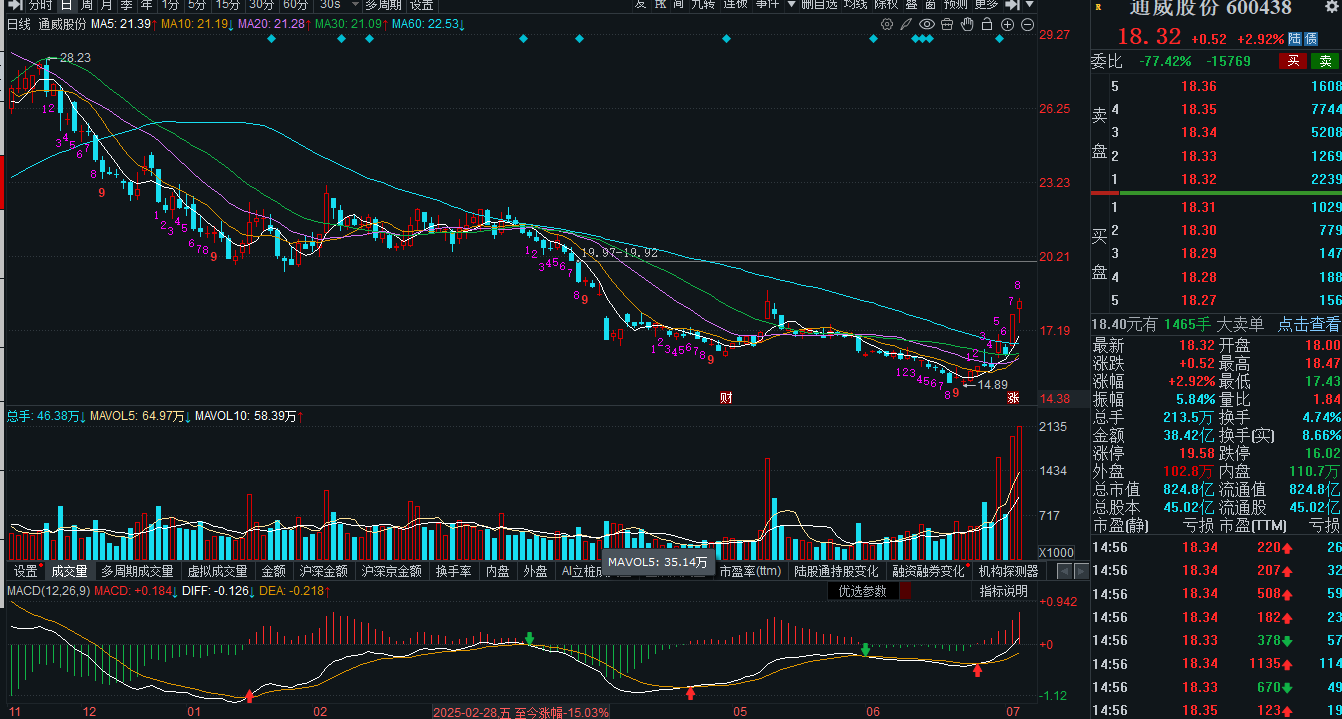This screenshot has width=1342, height=719.
Task: Select the 机构探测器 tab
Action: [1009, 571]
